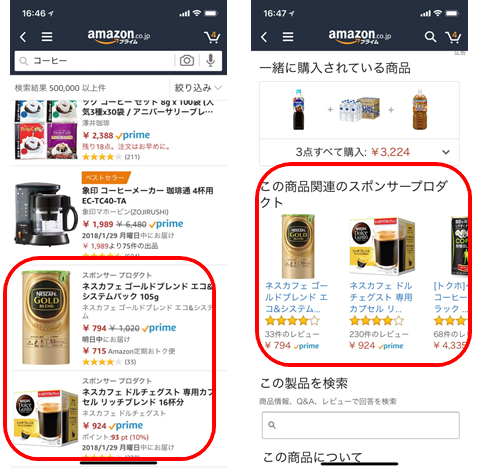Tap the camera search icon
Image resolution: width=480 pixels, height=469 pixels.
(x=187, y=60)
